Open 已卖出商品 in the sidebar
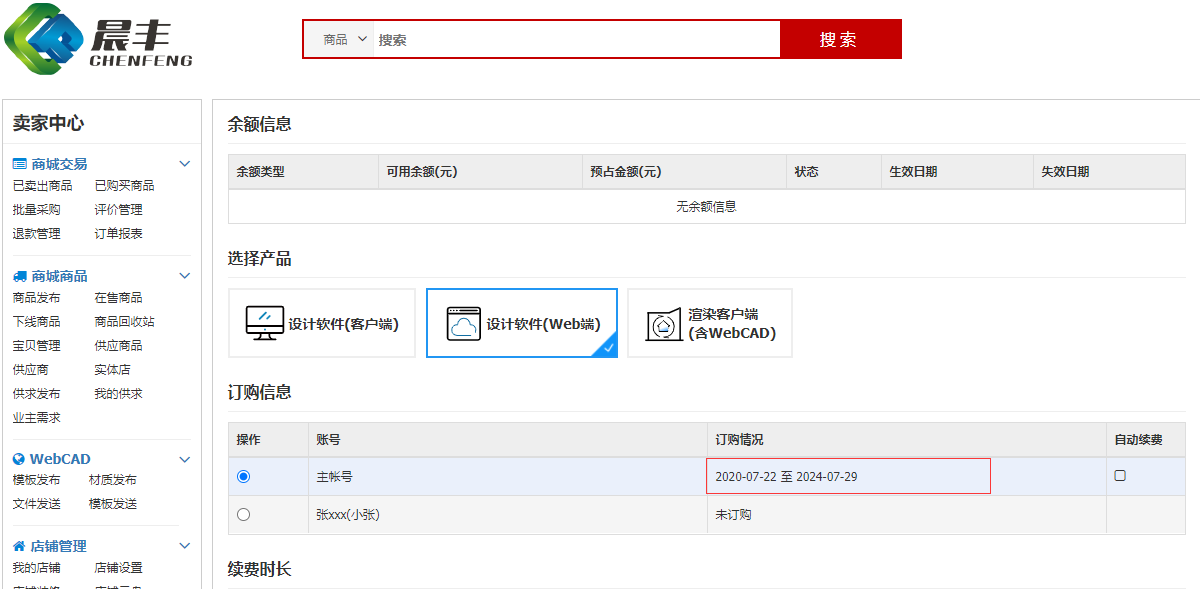Viewport: 1200px width, 589px height. (42, 186)
